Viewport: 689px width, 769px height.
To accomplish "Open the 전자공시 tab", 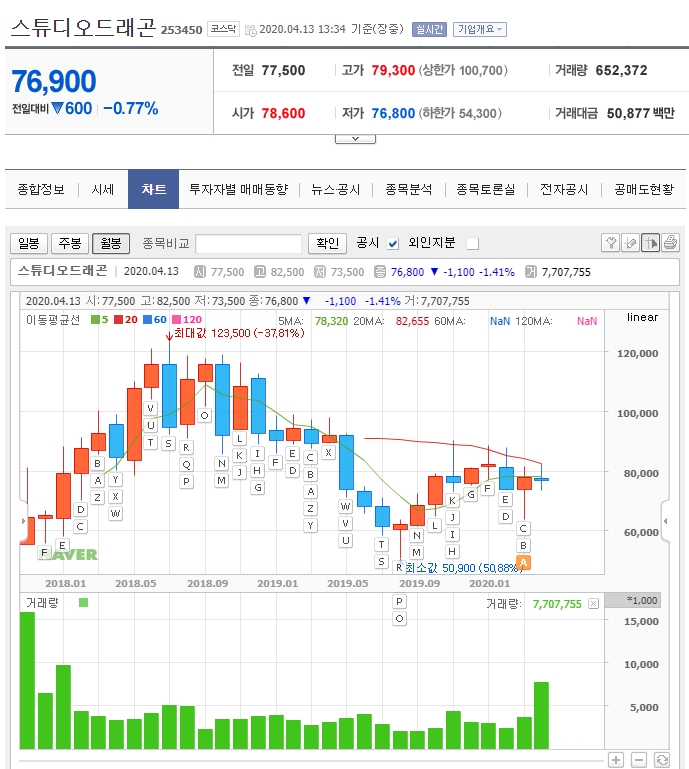I will (x=564, y=189).
